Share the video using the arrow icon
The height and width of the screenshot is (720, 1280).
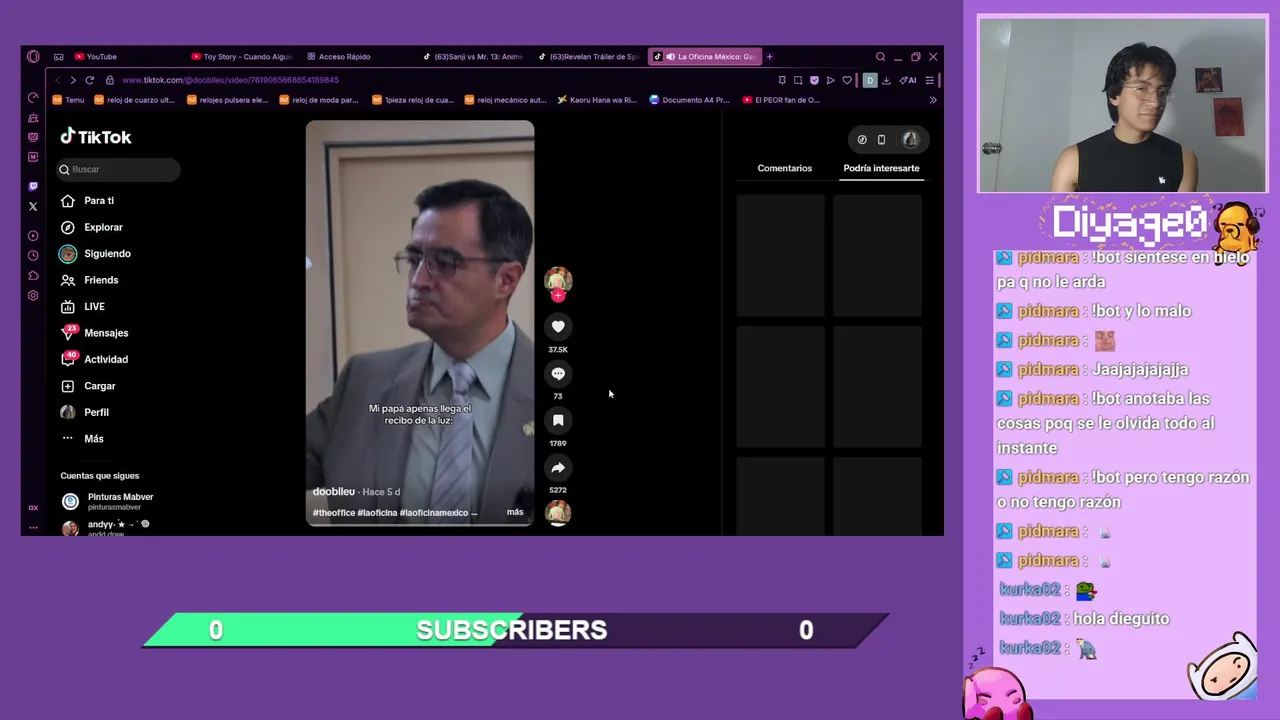click(558, 467)
